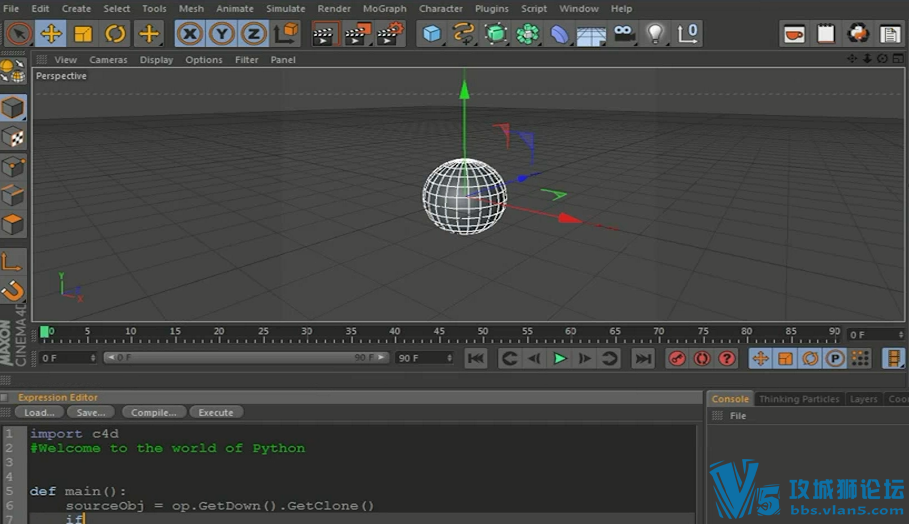
Task: Open viewport Cameras menu
Action: (108, 60)
